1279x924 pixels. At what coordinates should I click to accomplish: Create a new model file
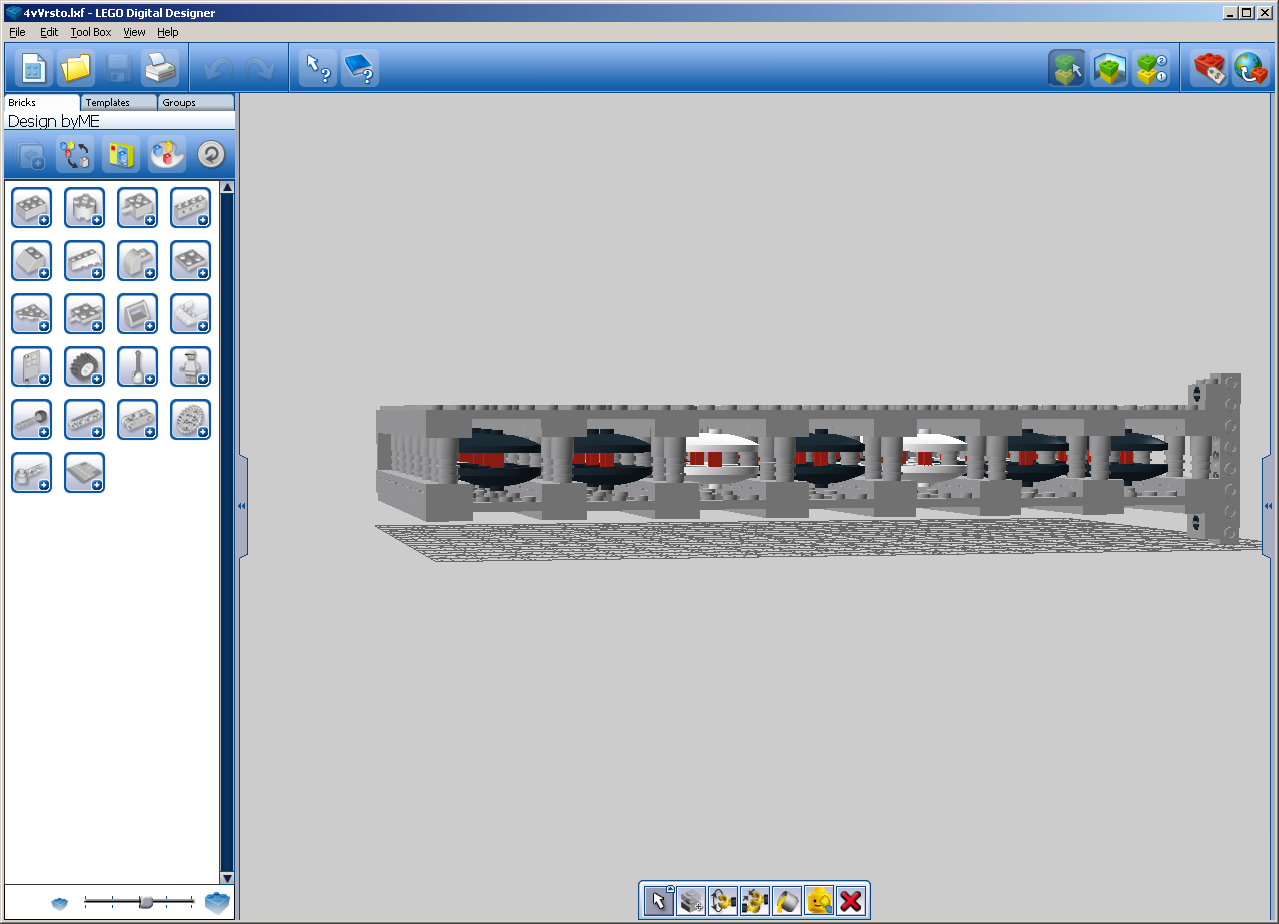(x=33, y=68)
